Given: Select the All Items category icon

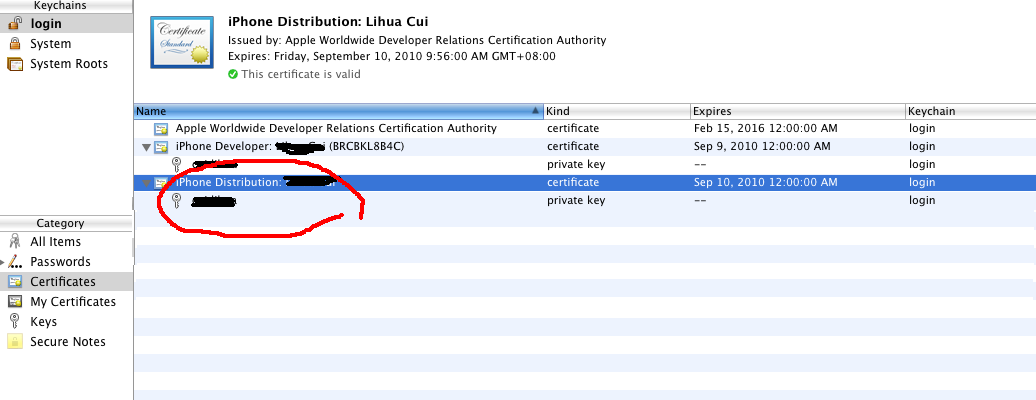Looking at the screenshot, I should [15, 241].
